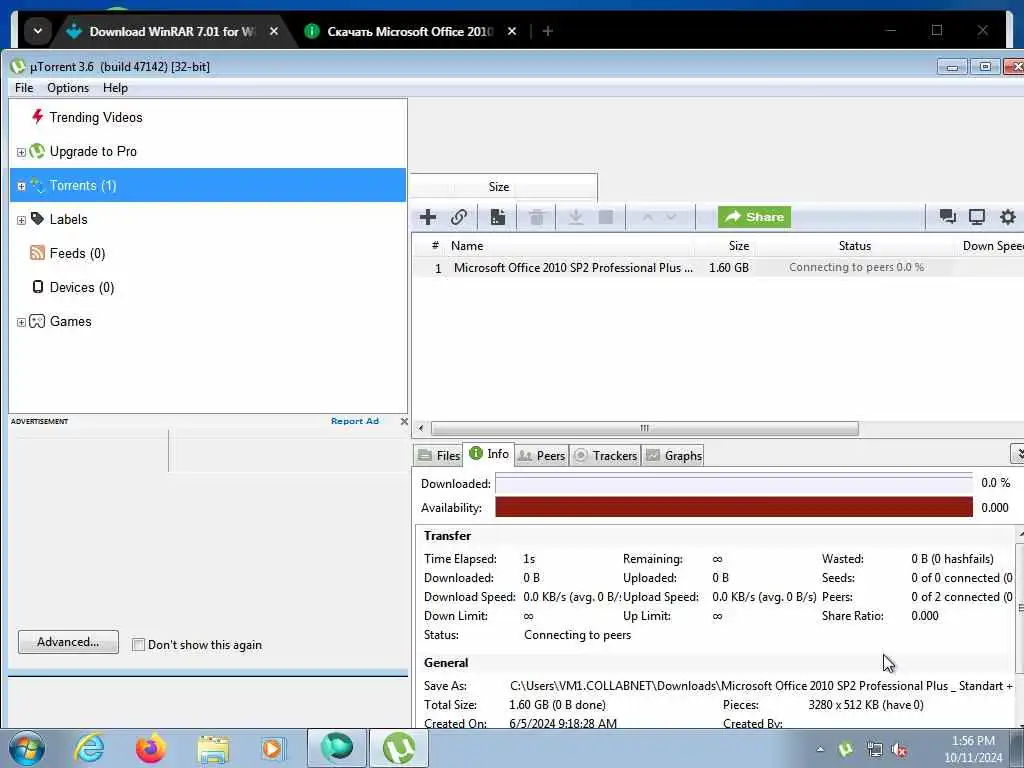Click the network tray icon
Viewport: 1024px width, 768px height.
tap(874, 750)
